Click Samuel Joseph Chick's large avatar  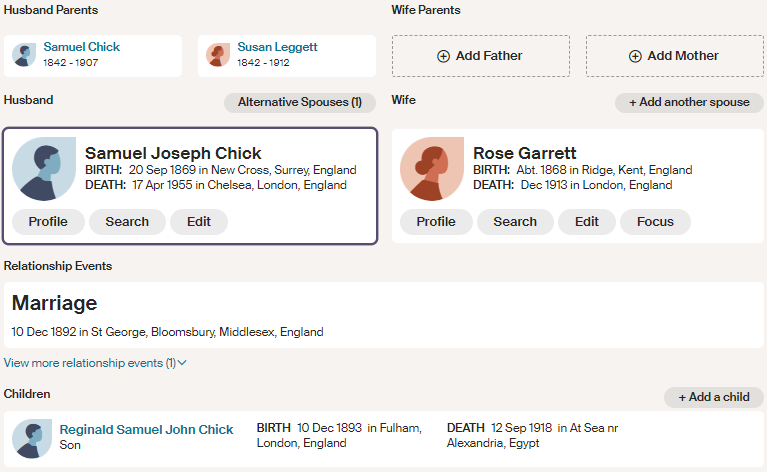[x=44, y=168]
